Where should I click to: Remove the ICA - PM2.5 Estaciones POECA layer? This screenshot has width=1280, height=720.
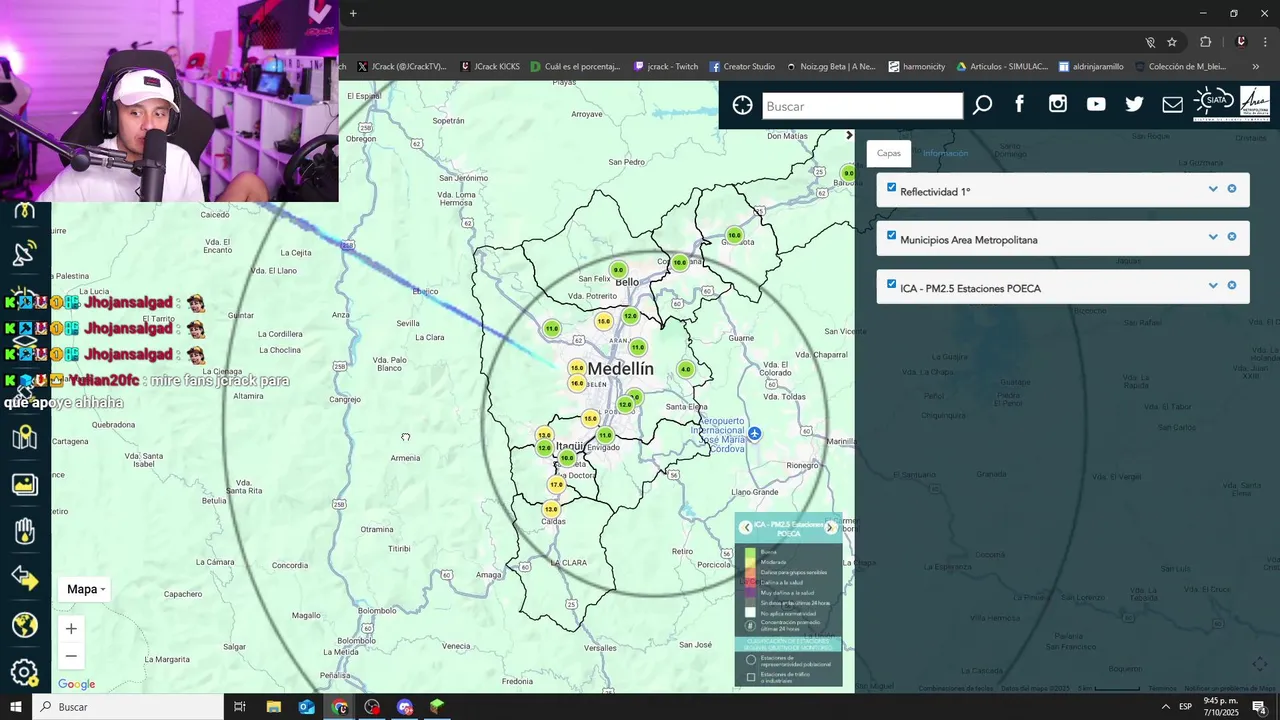pyautogui.click(x=1232, y=285)
